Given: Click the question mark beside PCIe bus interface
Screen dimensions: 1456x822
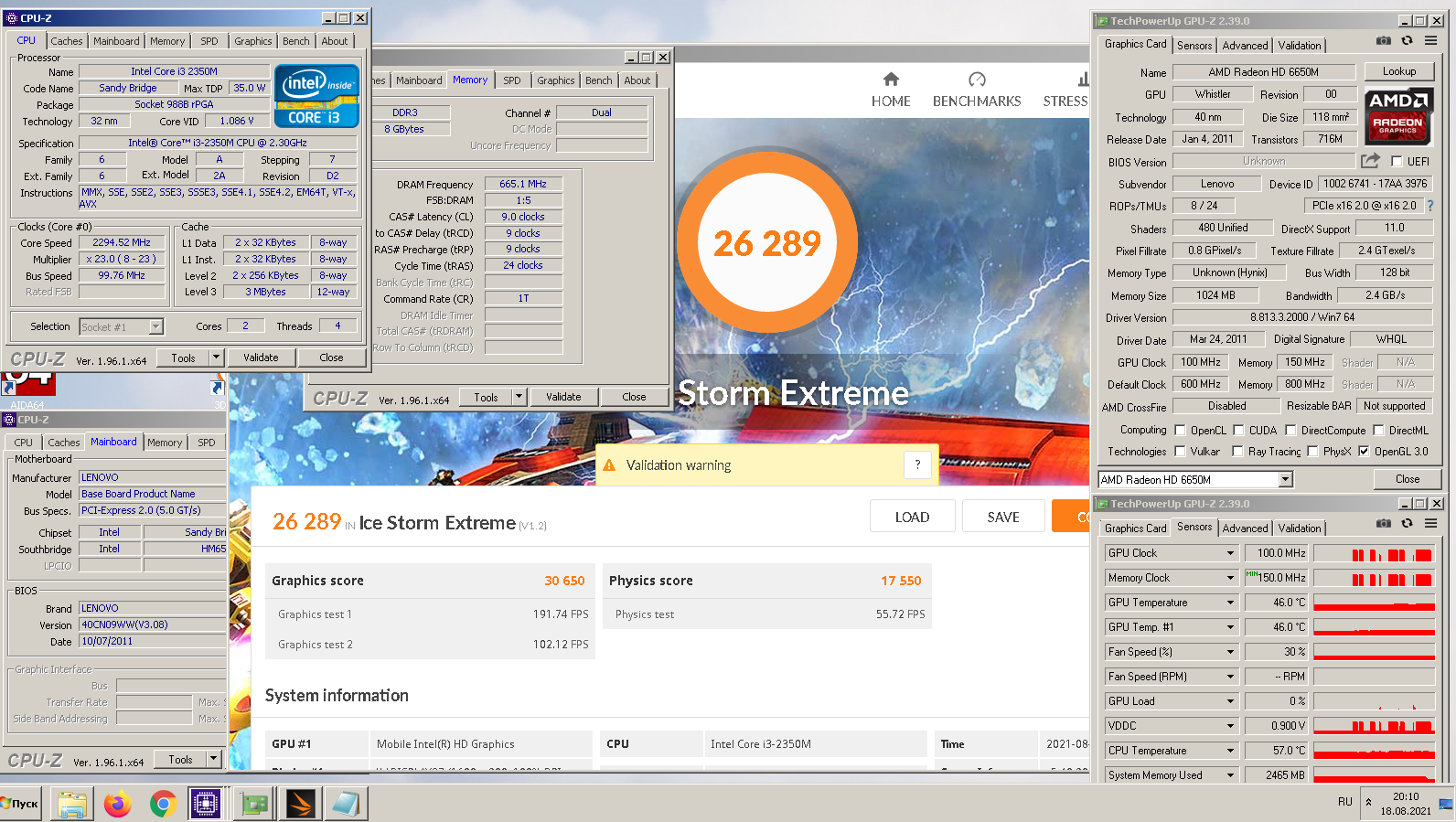Looking at the screenshot, I should (1430, 206).
